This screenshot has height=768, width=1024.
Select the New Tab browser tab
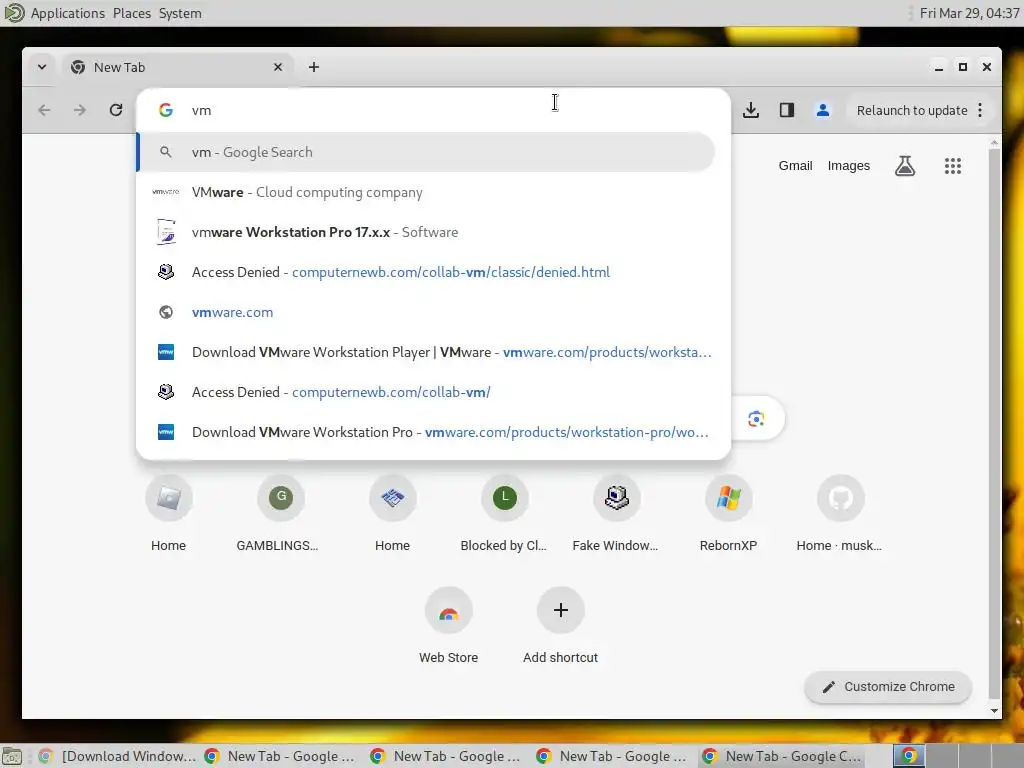pos(177,67)
